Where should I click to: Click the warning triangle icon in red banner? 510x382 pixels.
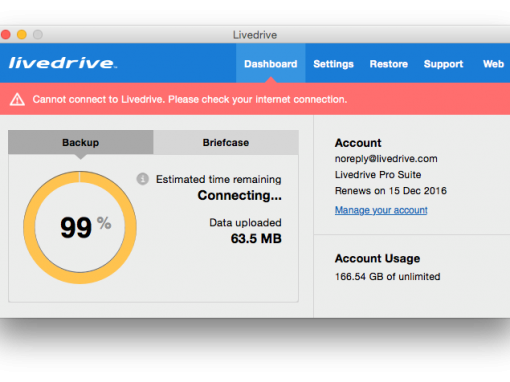coord(17,100)
